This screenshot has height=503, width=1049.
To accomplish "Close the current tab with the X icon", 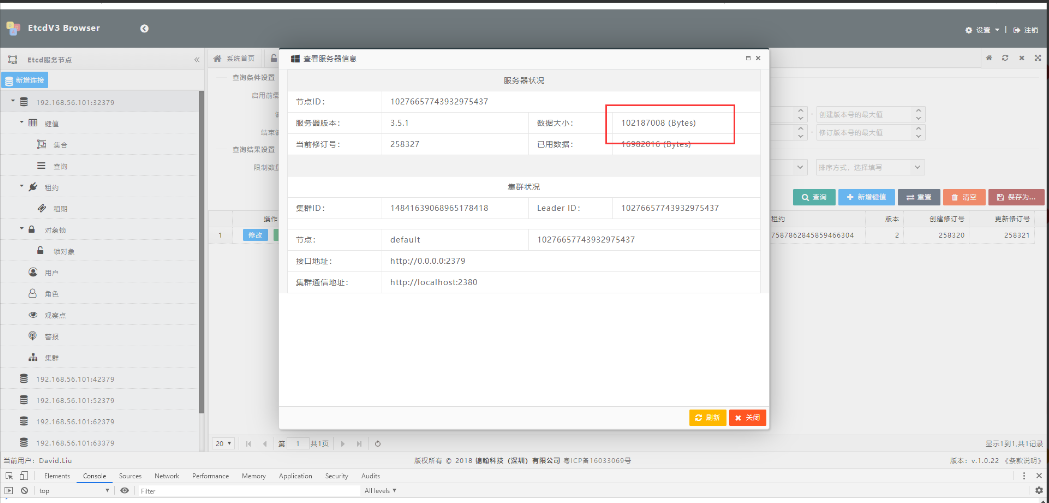I will click(1022, 58).
